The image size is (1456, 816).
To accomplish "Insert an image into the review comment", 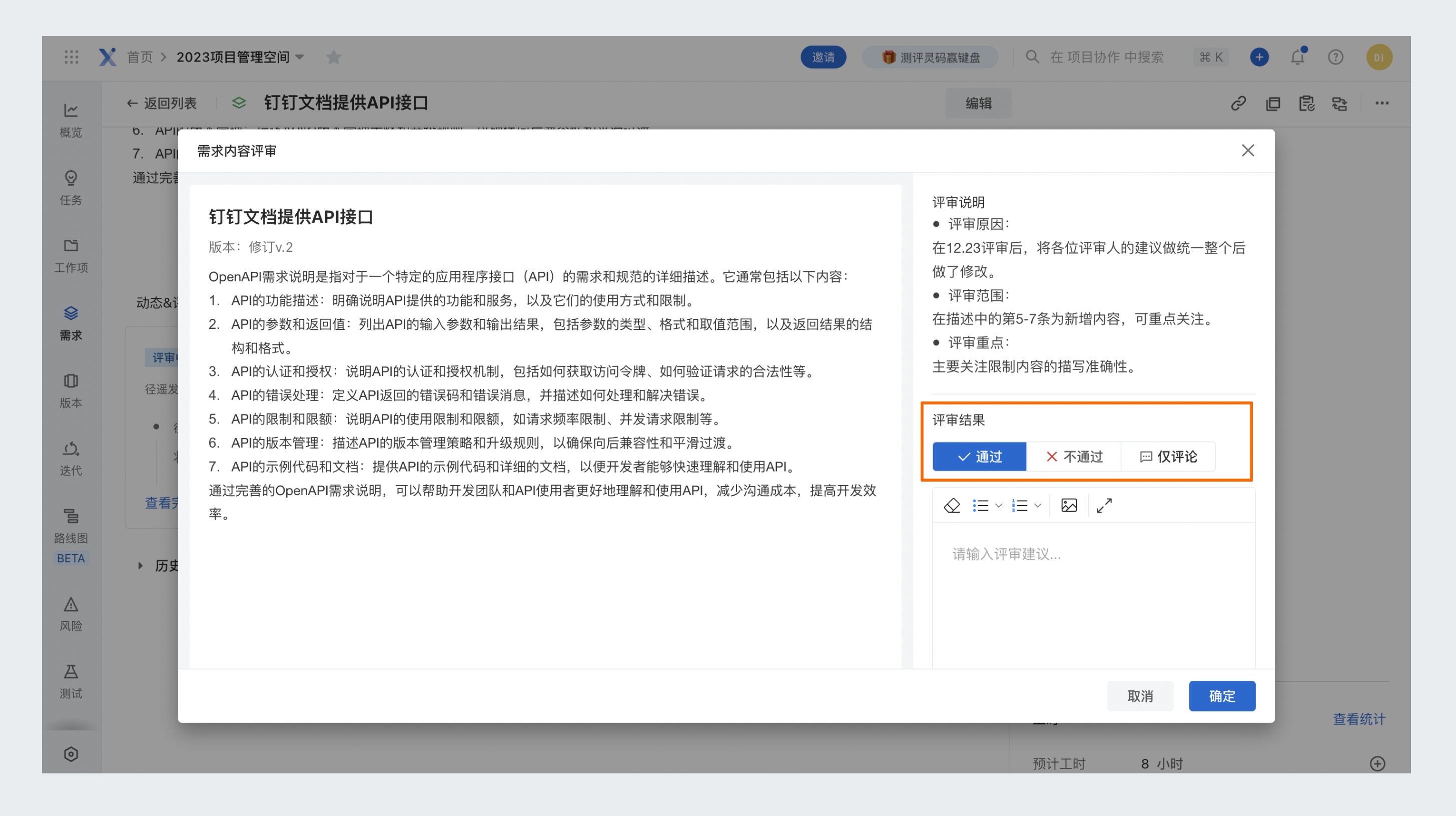I will (1069, 505).
